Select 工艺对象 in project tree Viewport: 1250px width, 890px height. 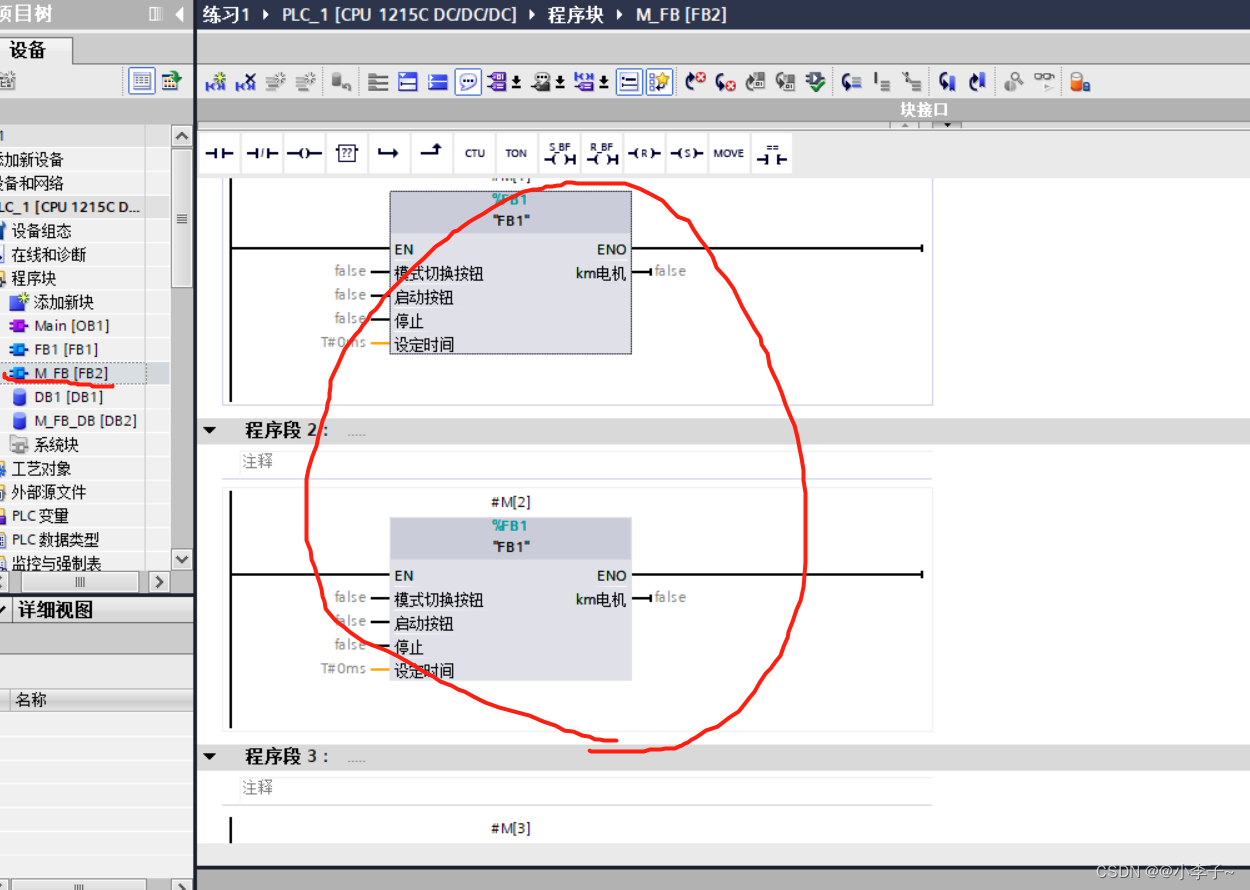(x=41, y=469)
